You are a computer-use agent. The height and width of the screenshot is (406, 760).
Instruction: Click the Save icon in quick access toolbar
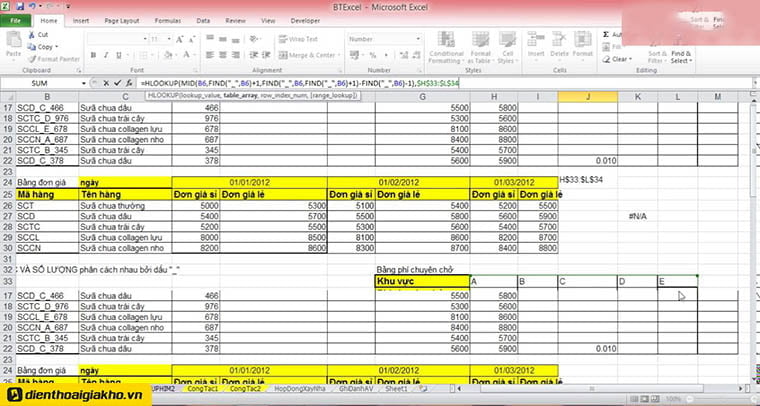(21, 5)
